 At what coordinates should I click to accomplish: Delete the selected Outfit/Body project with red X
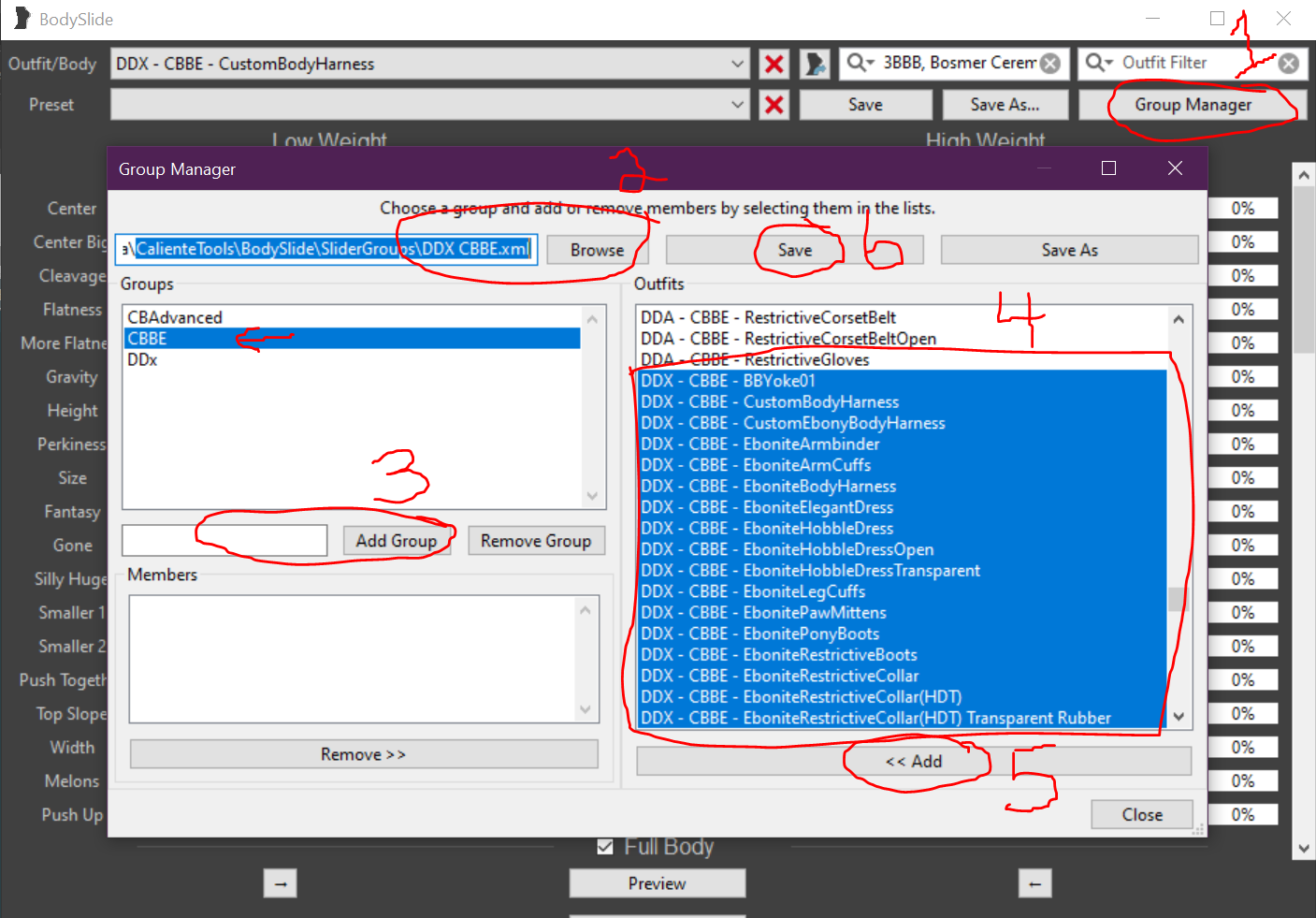point(774,64)
